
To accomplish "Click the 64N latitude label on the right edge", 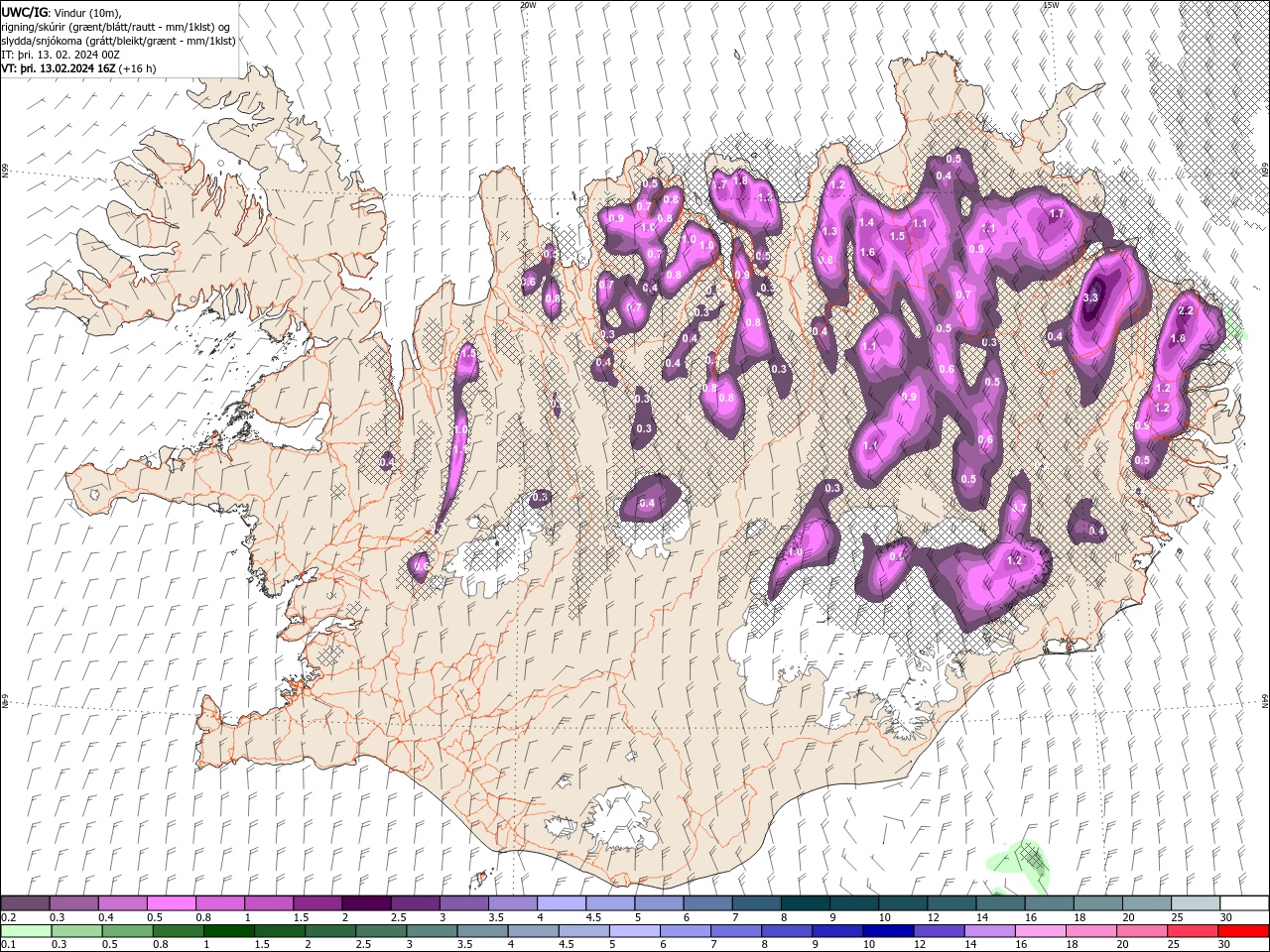I will 1265,700.
